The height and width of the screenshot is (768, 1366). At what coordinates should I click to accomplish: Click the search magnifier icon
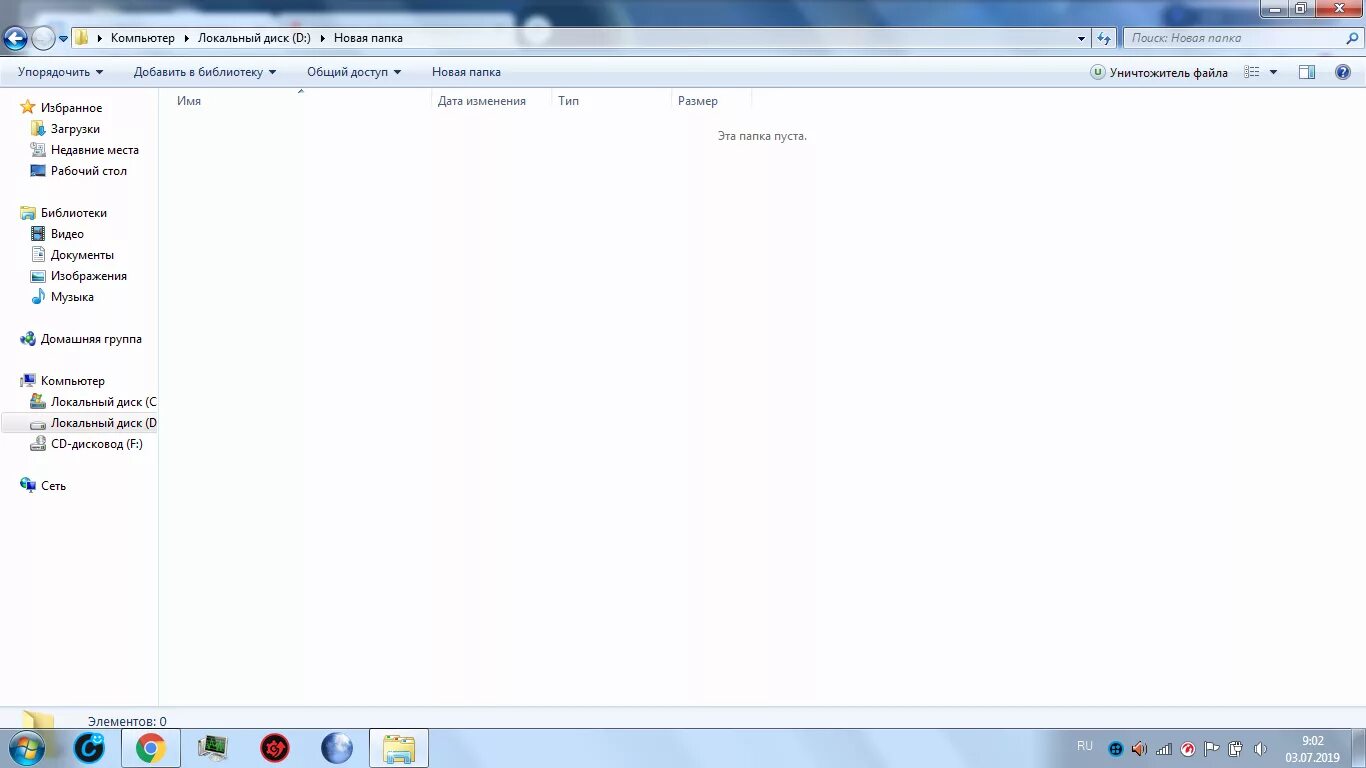(1353, 38)
